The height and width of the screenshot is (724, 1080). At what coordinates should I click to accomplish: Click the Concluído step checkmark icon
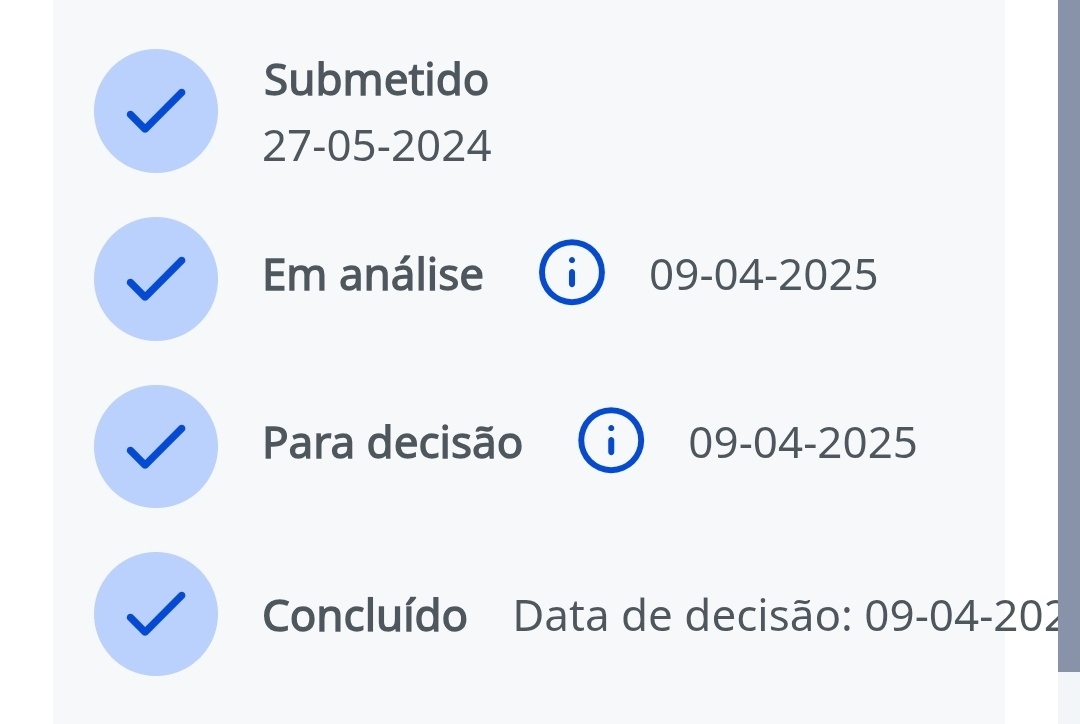156,614
